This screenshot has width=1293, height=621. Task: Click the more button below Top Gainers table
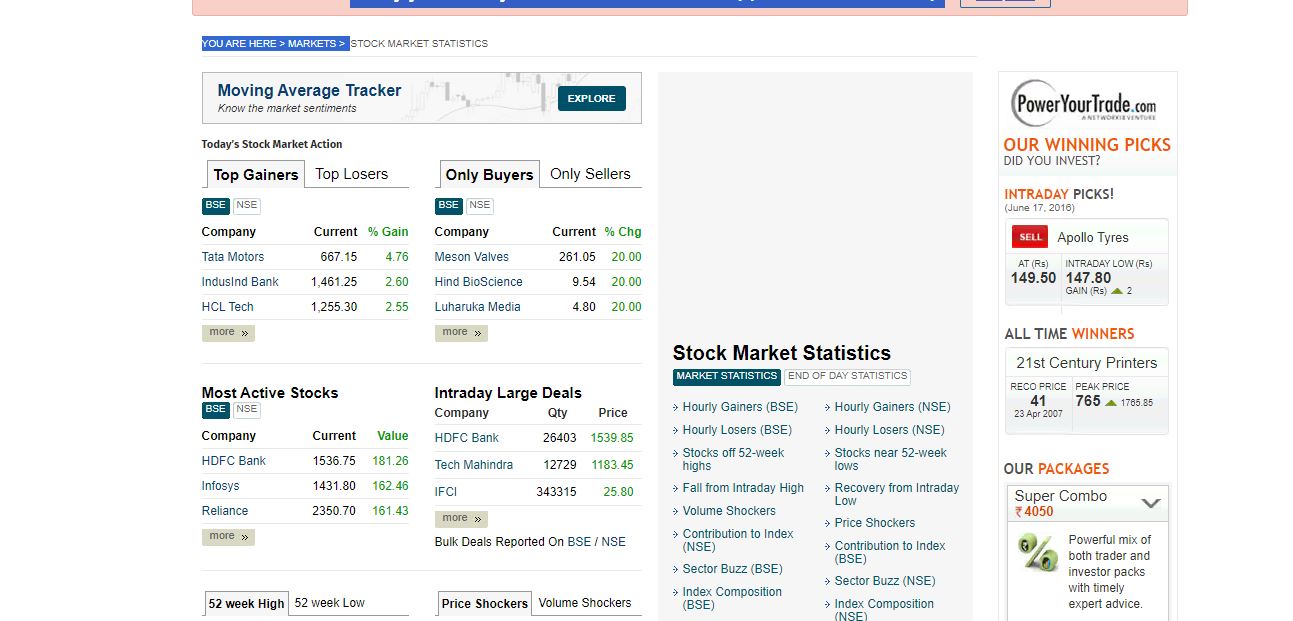pyautogui.click(x=228, y=332)
